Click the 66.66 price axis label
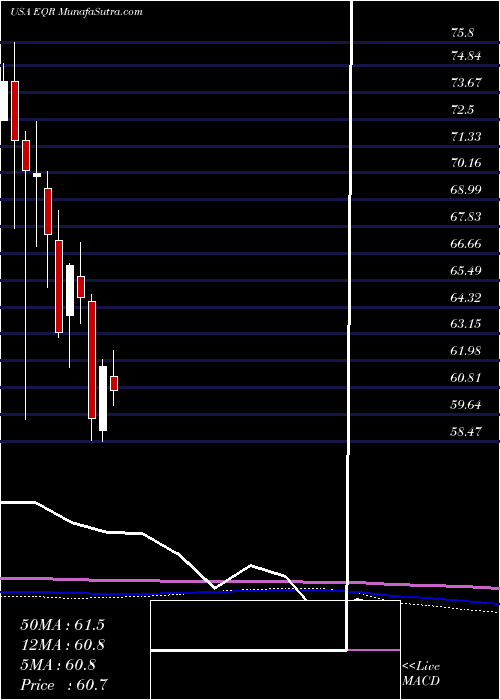Screen dimensions: 500x700 click(x=466, y=244)
